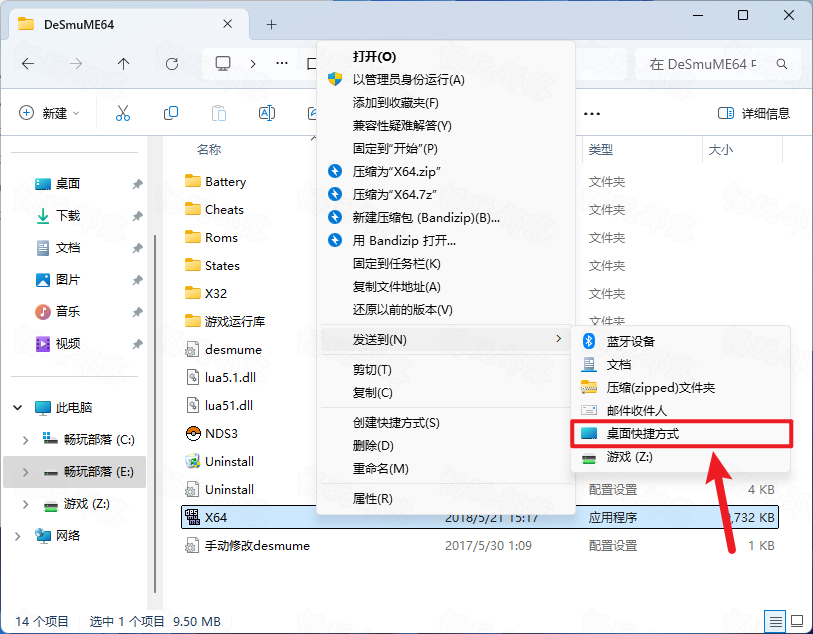Image resolution: width=813 pixels, height=634 pixels.
Task: Expand the 网络 tree node
Action: [18, 536]
